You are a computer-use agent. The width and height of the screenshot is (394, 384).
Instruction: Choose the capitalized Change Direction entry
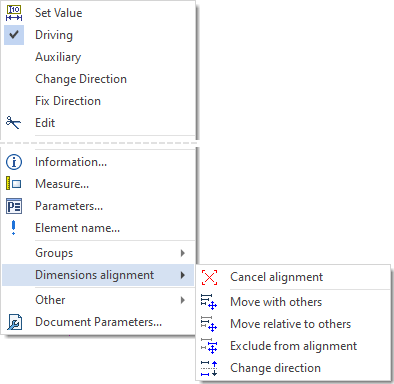(99, 79)
